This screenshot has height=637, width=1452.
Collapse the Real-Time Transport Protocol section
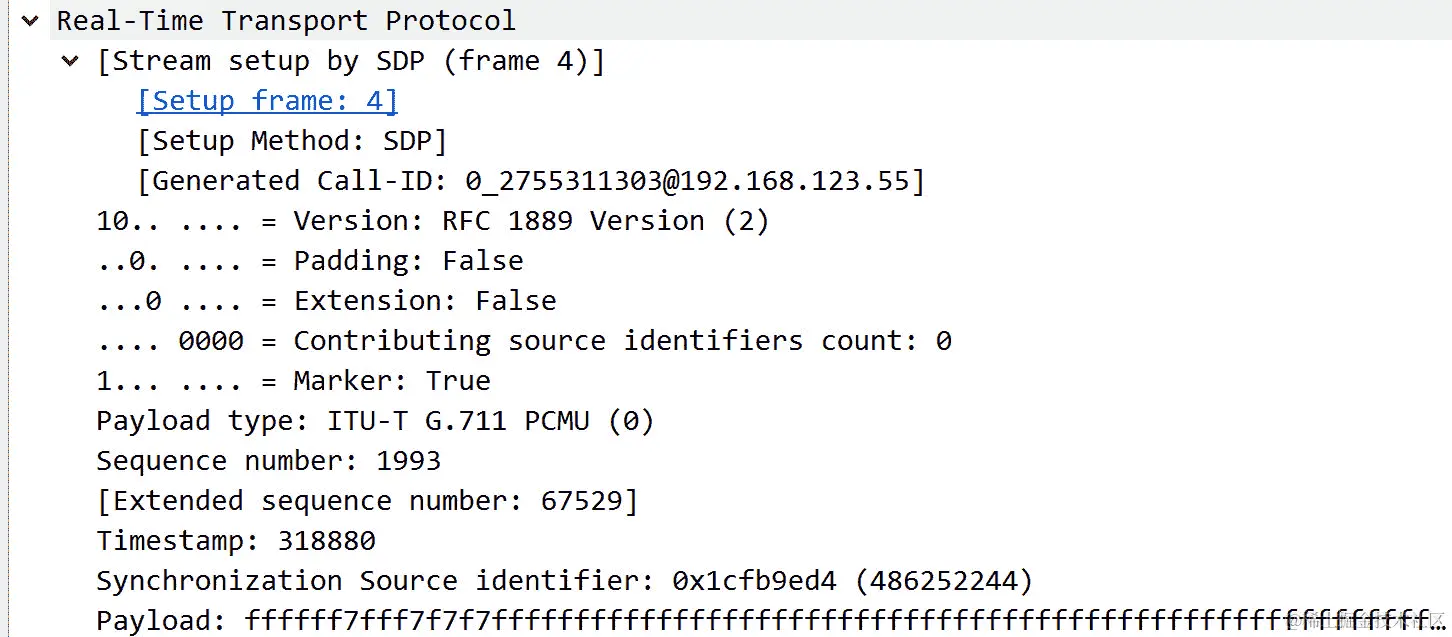click(x=29, y=20)
